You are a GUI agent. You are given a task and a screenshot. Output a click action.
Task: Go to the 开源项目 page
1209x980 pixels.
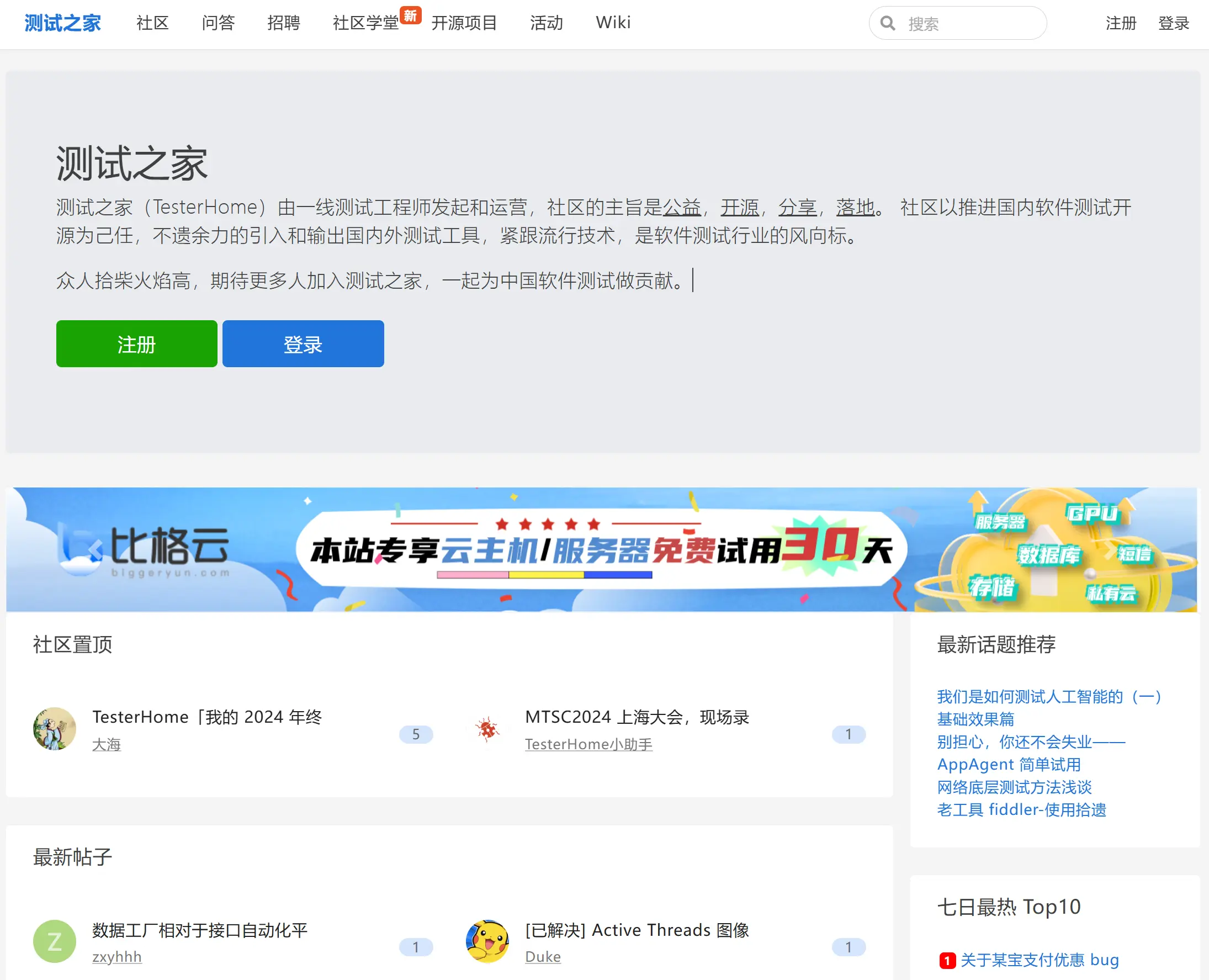point(464,23)
